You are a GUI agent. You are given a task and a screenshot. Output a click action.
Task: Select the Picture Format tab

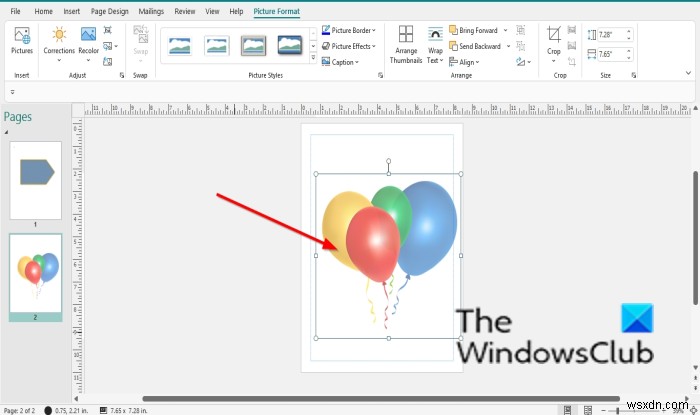(276, 11)
